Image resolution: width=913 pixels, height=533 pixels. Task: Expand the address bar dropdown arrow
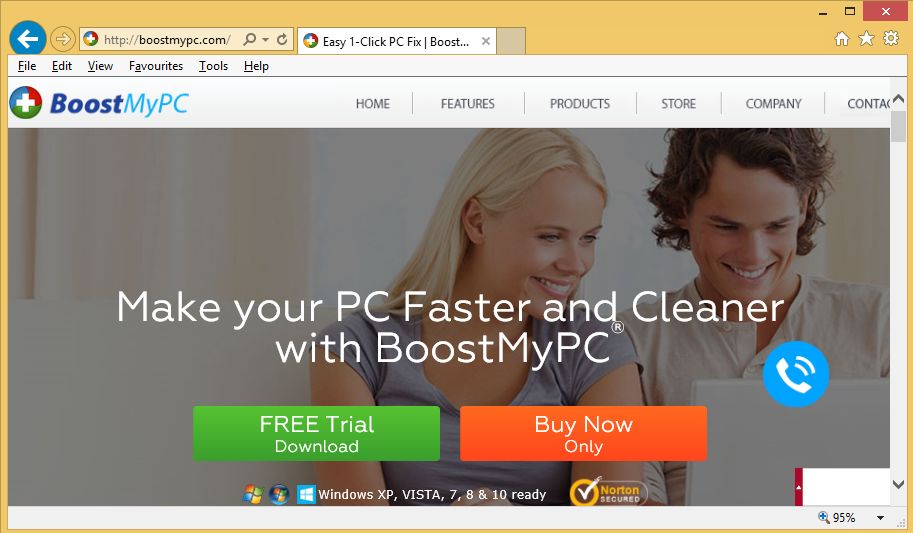(266, 40)
